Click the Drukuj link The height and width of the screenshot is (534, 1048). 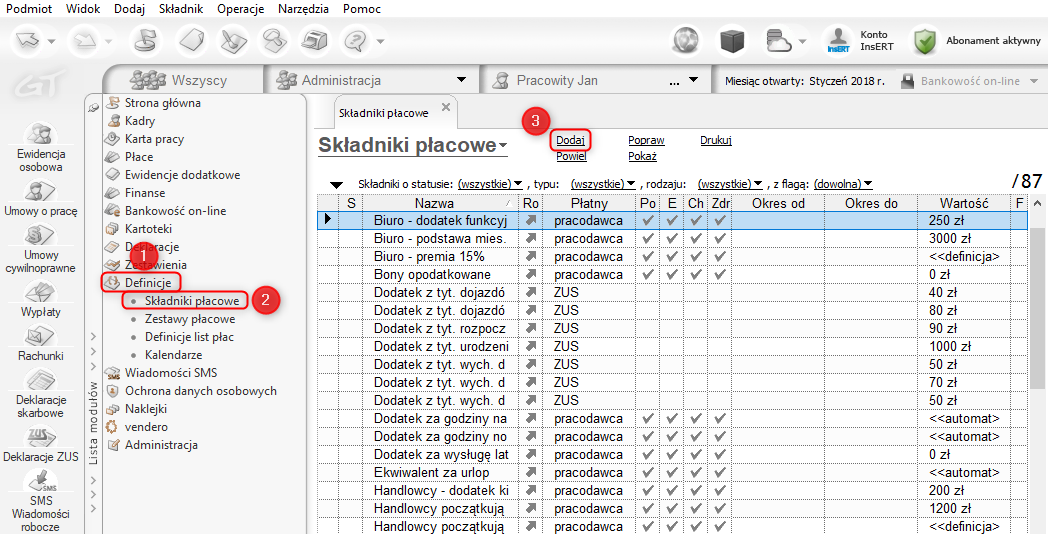(715, 141)
